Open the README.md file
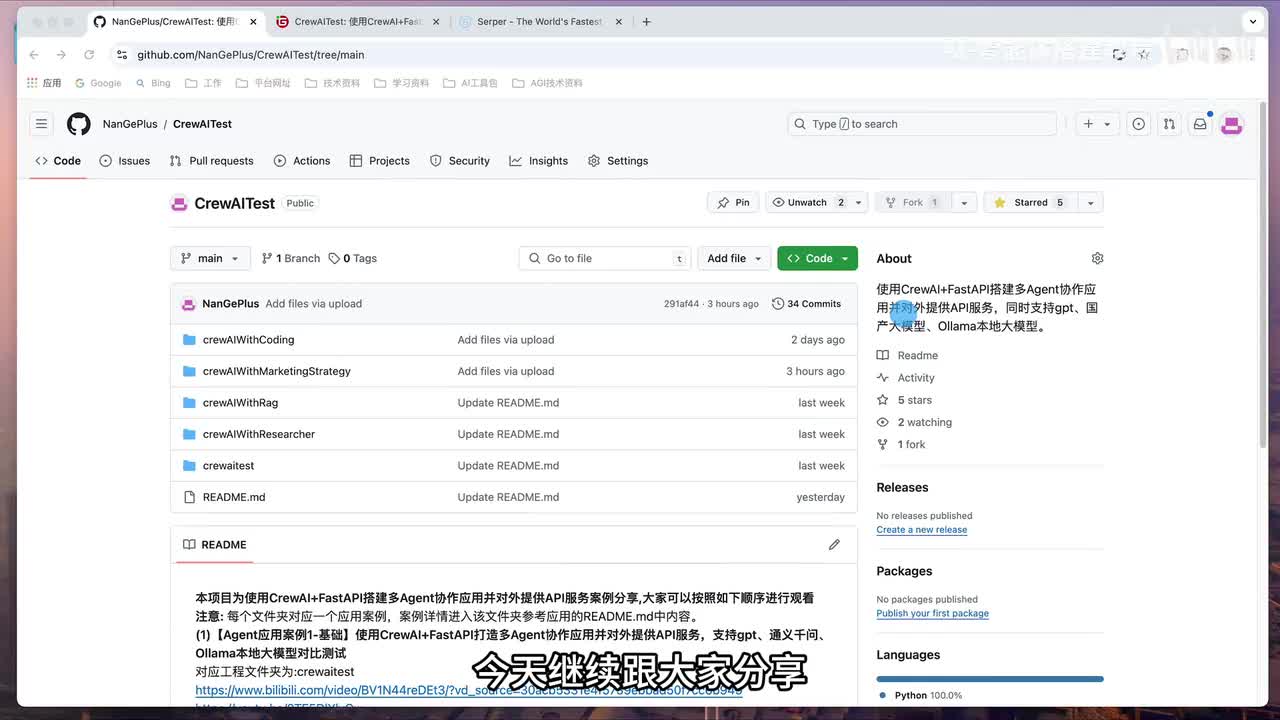 234,497
